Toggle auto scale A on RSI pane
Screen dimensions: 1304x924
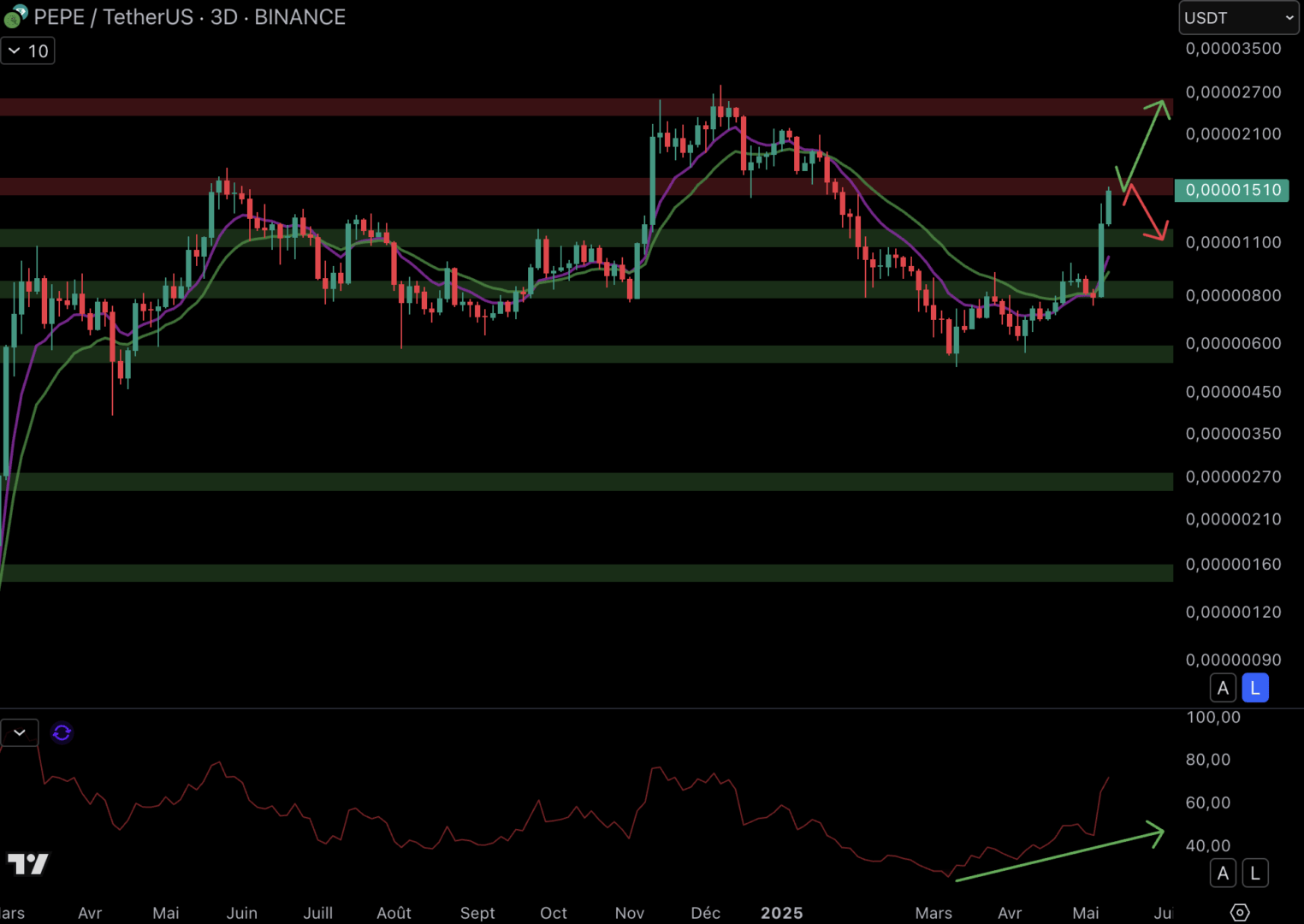click(1223, 874)
